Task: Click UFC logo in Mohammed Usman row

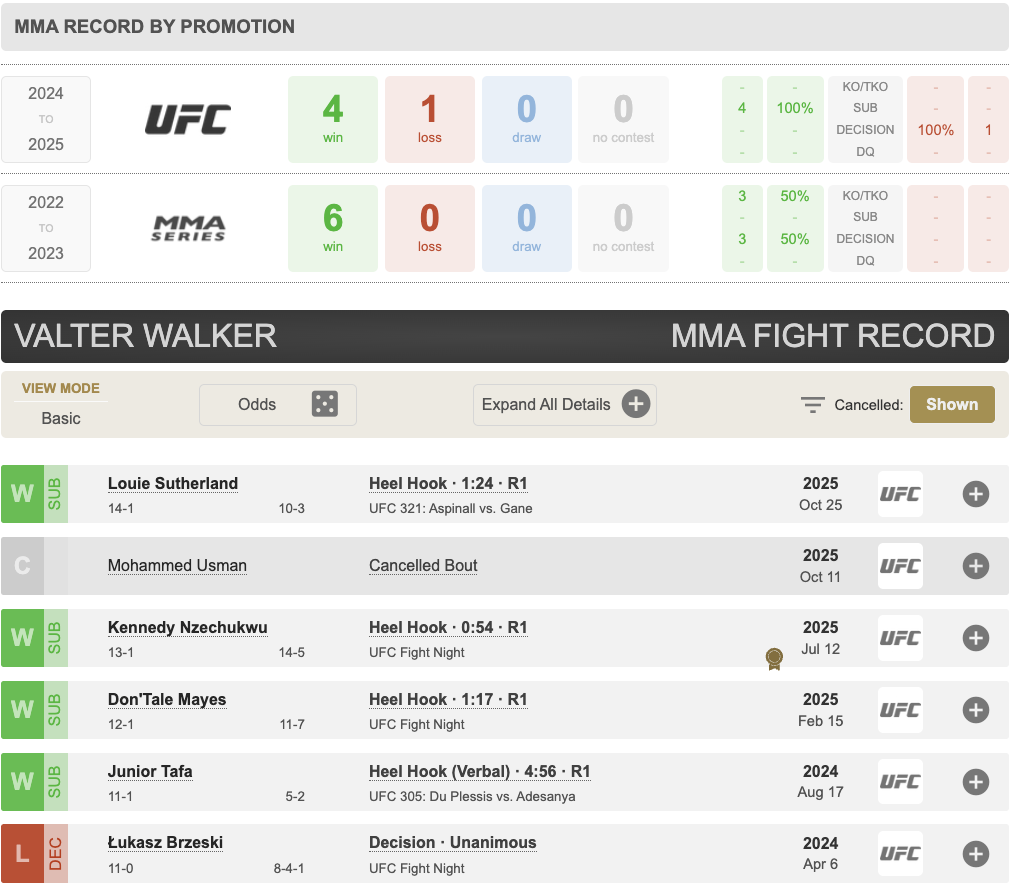Action: (x=899, y=566)
